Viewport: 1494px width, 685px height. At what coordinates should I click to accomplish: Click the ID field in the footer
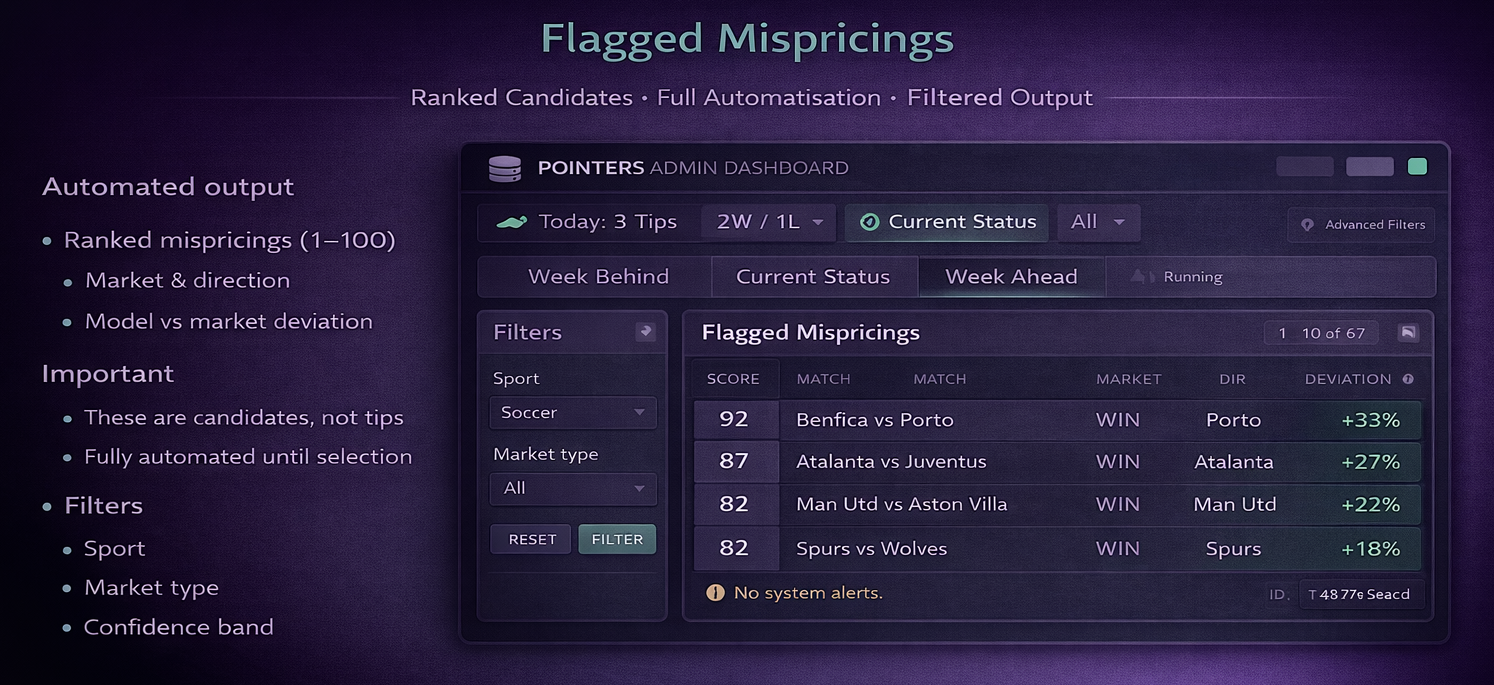point(1359,594)
